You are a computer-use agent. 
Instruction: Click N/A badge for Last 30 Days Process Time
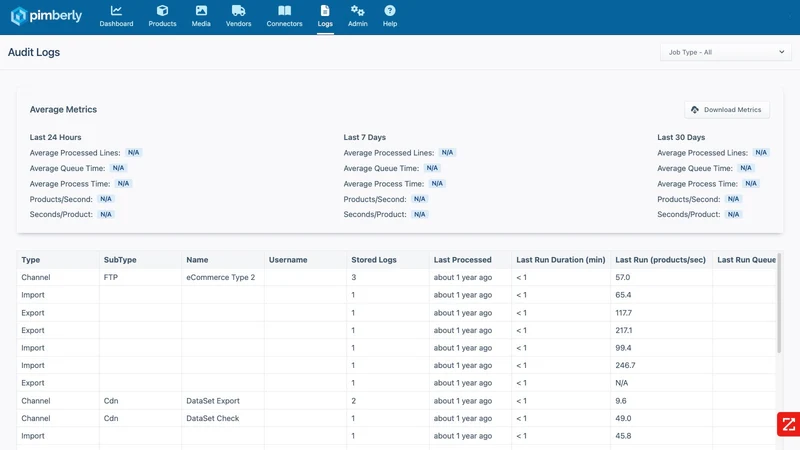(751, 184)
